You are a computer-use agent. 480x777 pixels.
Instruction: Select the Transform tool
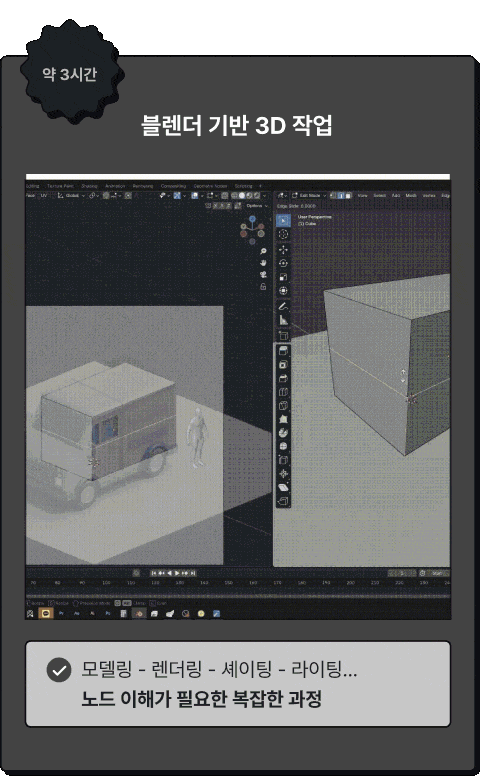pos(283,291)
